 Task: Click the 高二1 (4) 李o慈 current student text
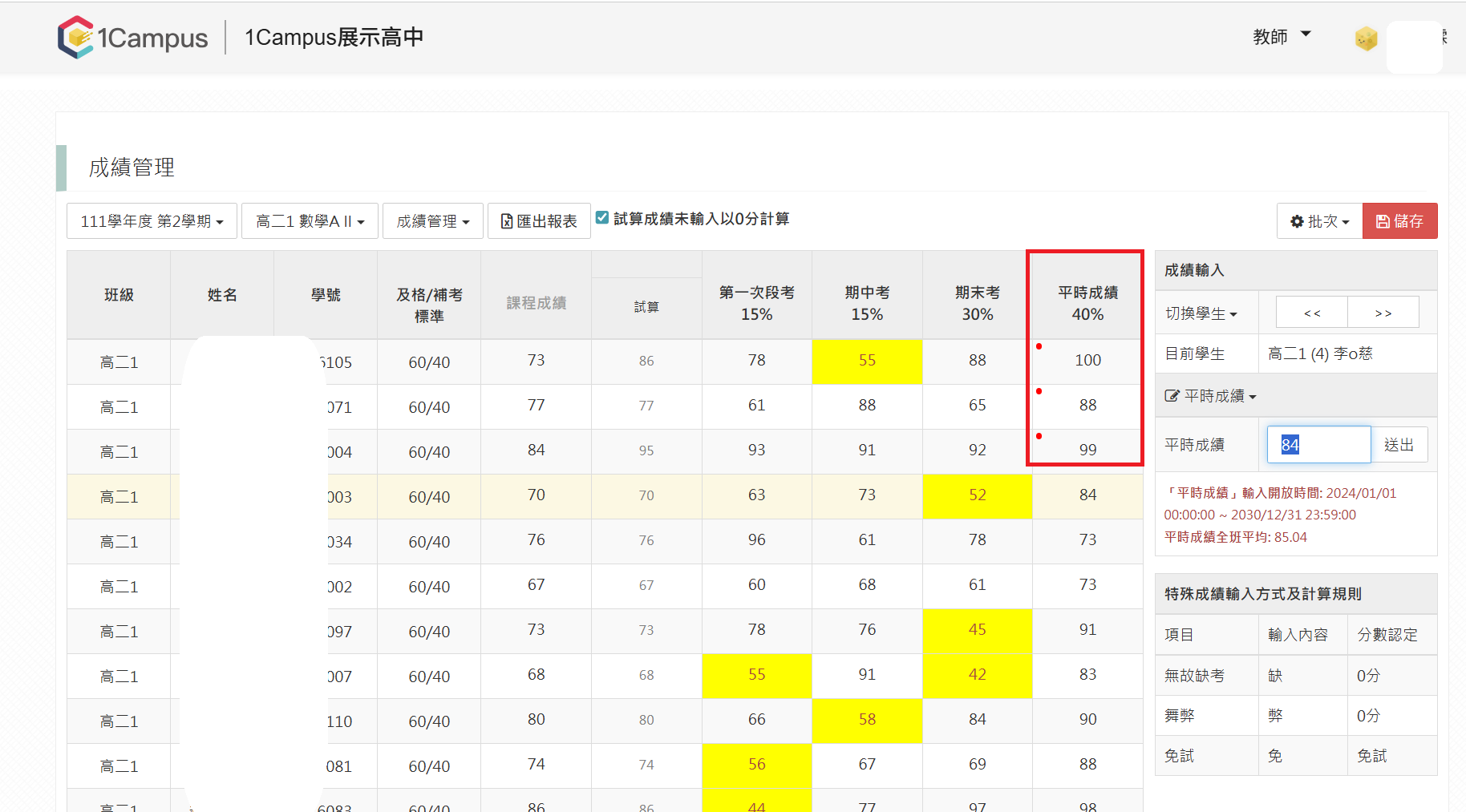click(x=1320, y=353)
